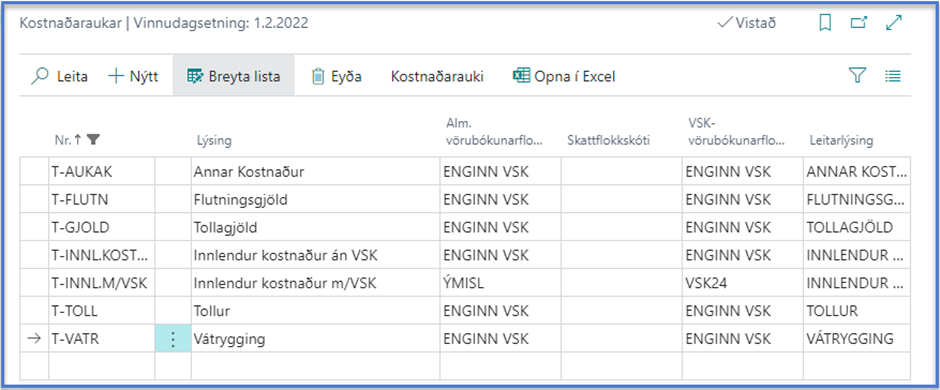Viewport: 940px width, 390px height.
Task: Open page in new window icon
Action: pyautogui.click(x=859, y=23)
